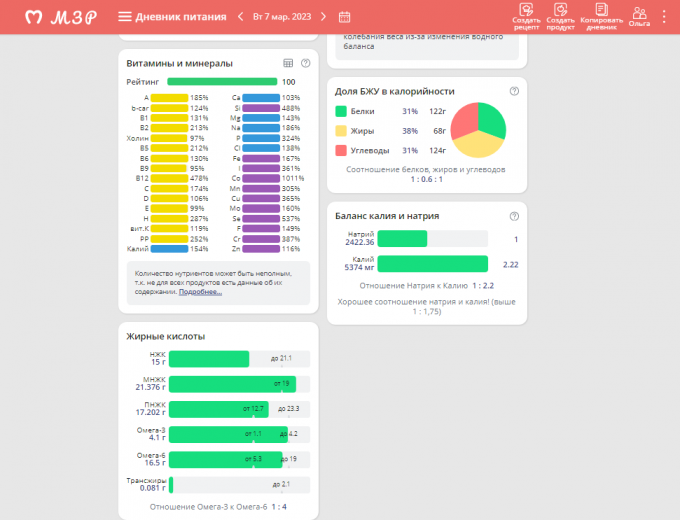680x520 pixels.
Task: Open table view in Витамины и минералы
Action: point(289,63)
